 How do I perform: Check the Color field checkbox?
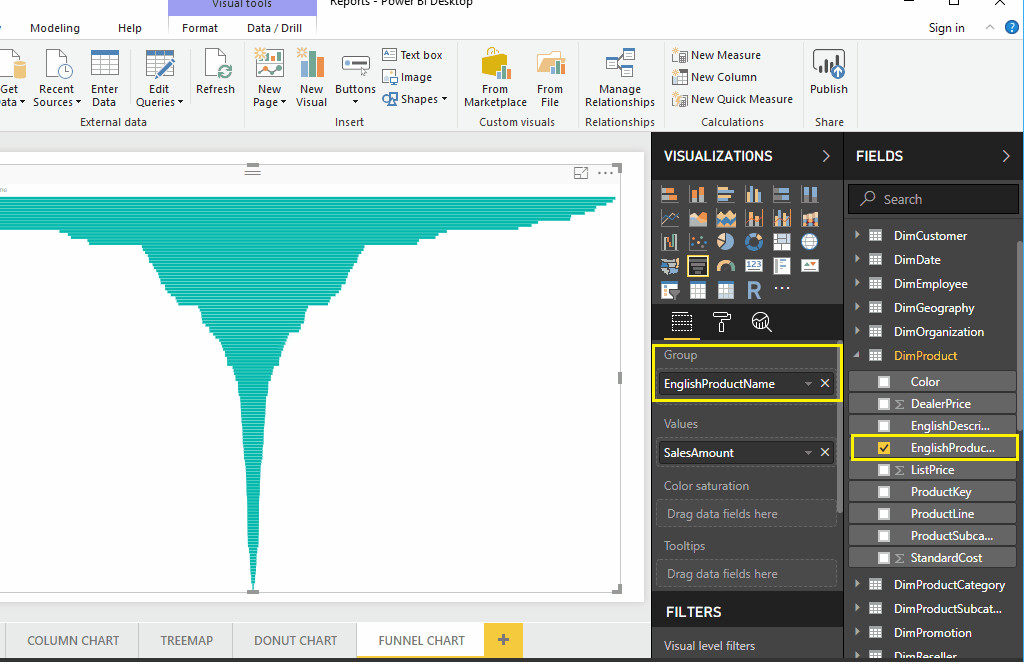[884, 382]
